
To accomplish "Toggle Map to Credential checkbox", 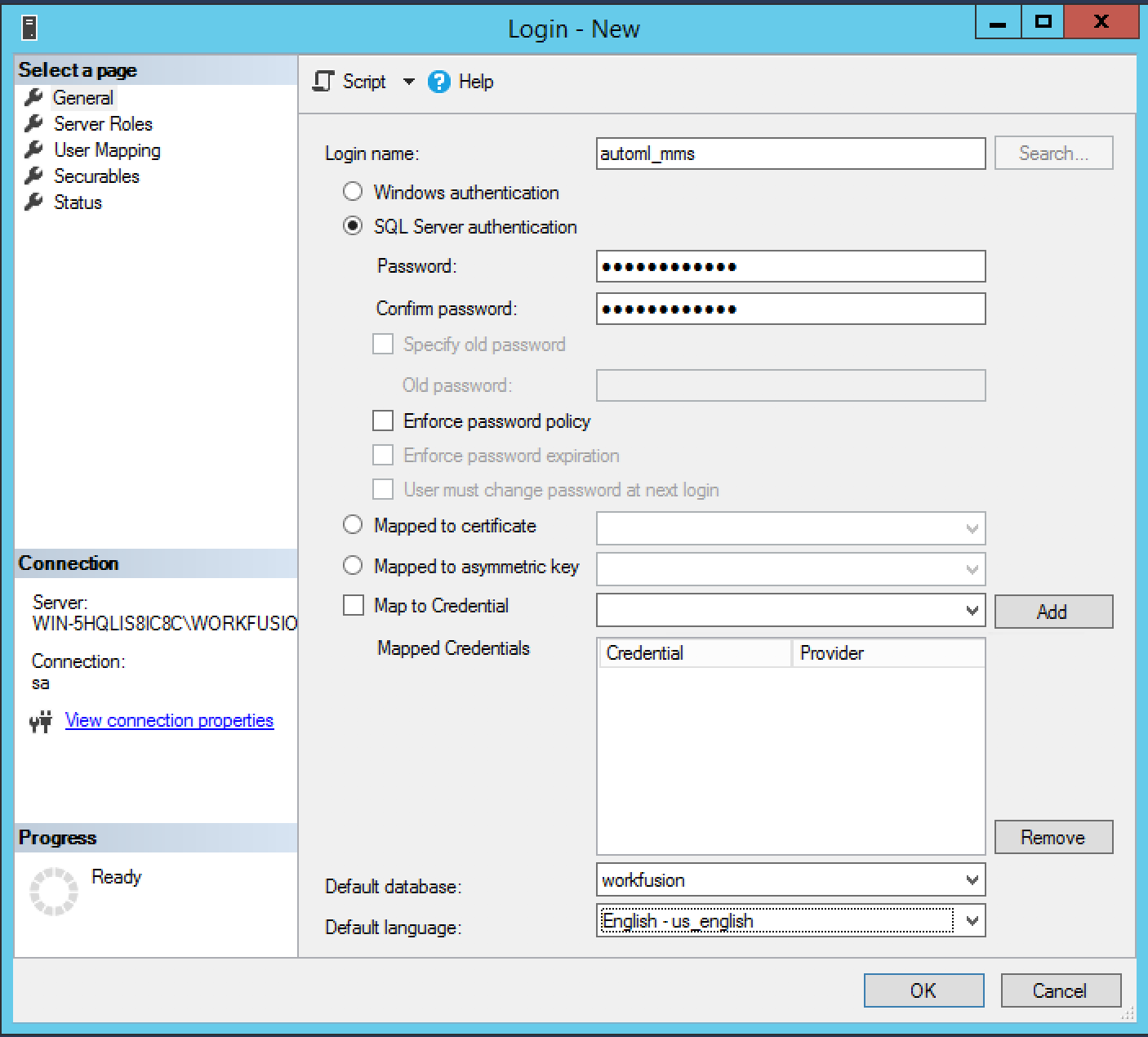I will (x=354, y=605).
